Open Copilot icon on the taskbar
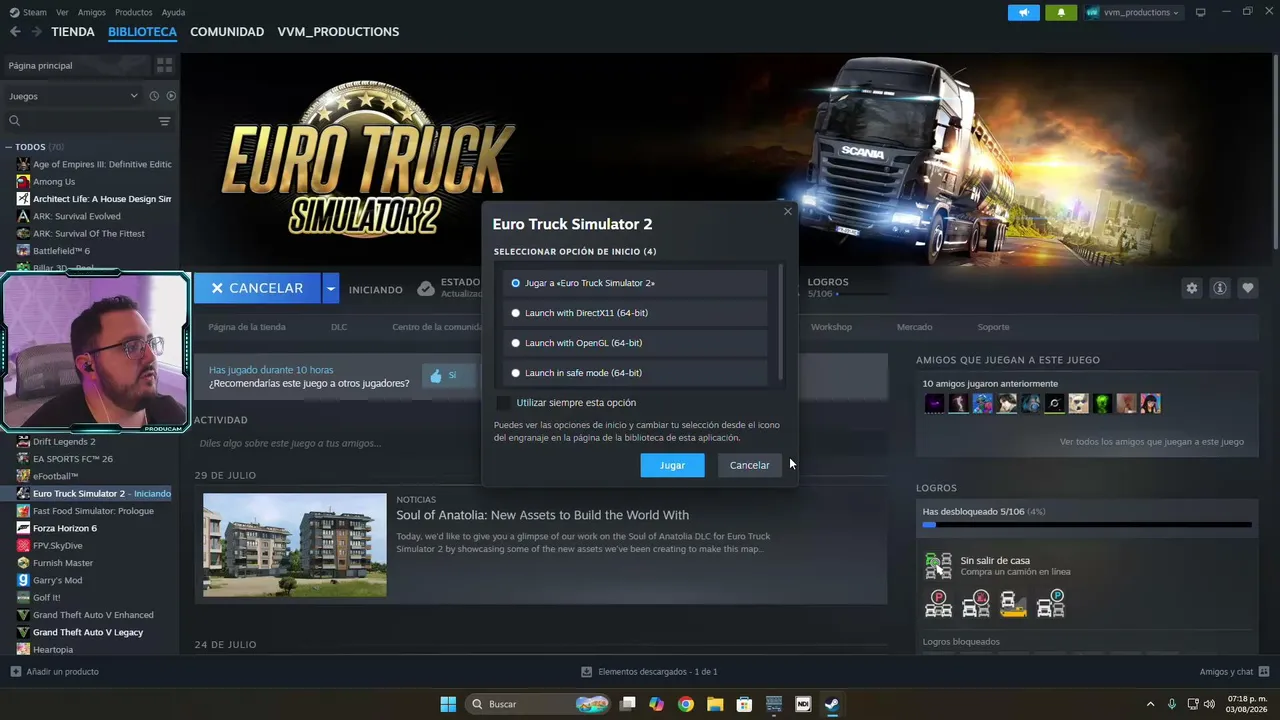1280x720 pixels. click(656, 704)
